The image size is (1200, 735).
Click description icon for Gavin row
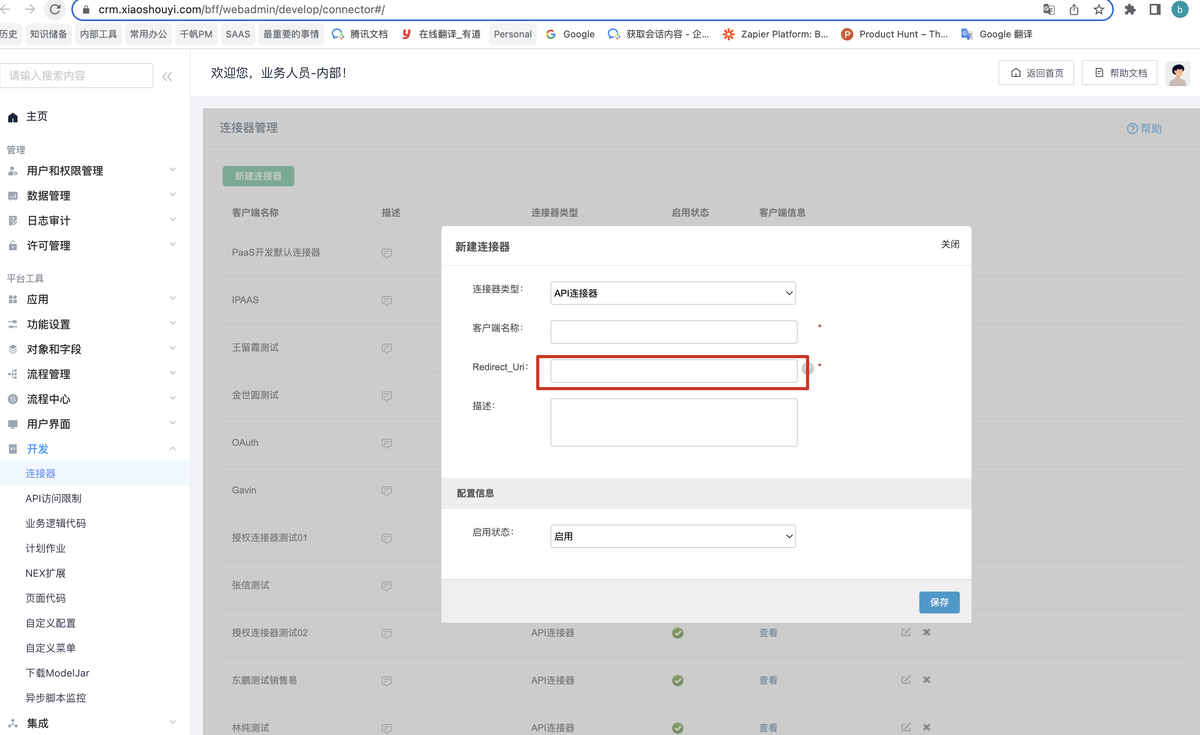pyautogui.click(x=386, y=490)
